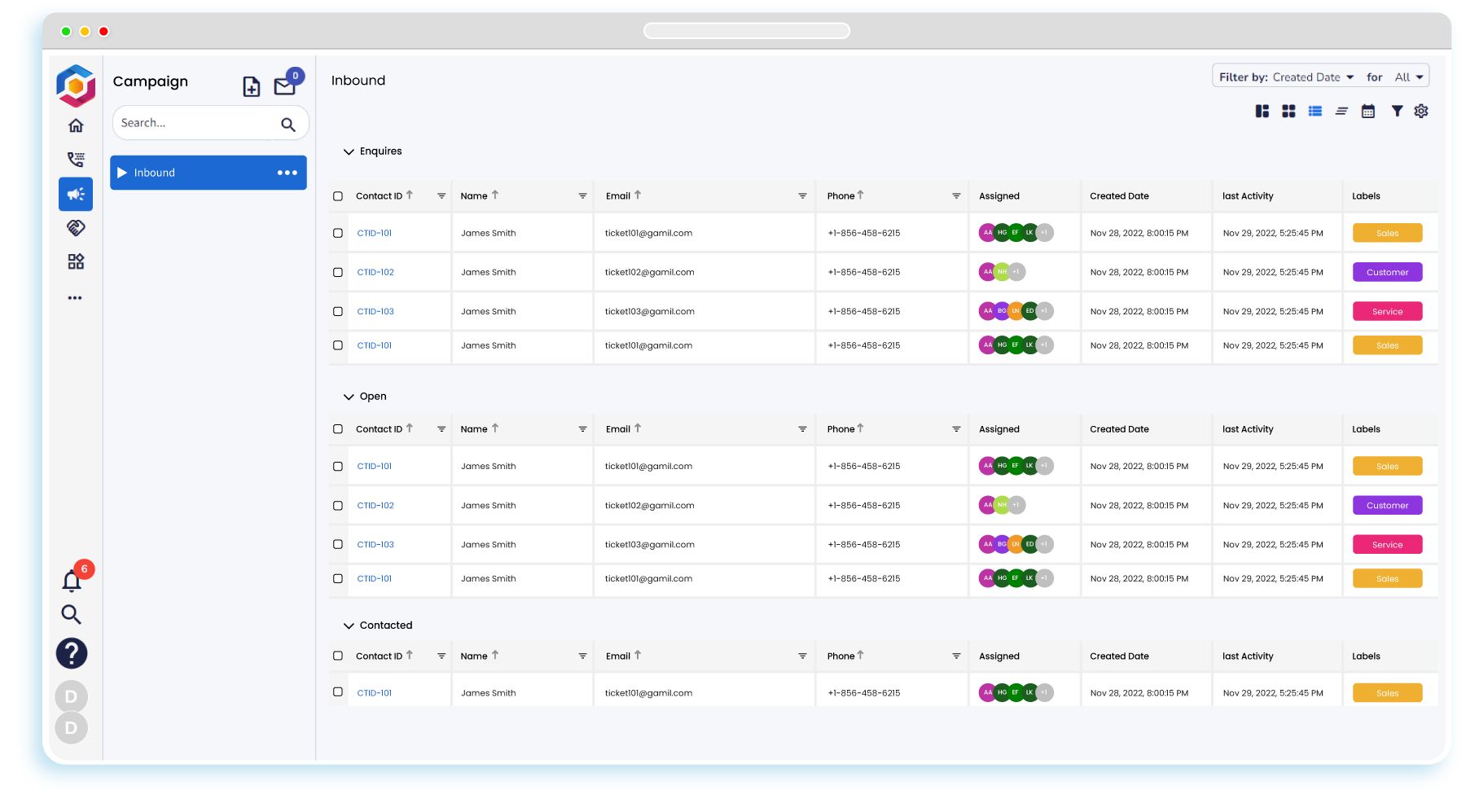The image size is (1466, 812).
Task: Check the box for CTID-103 in Enquires
Action: (x=338, y=310)
